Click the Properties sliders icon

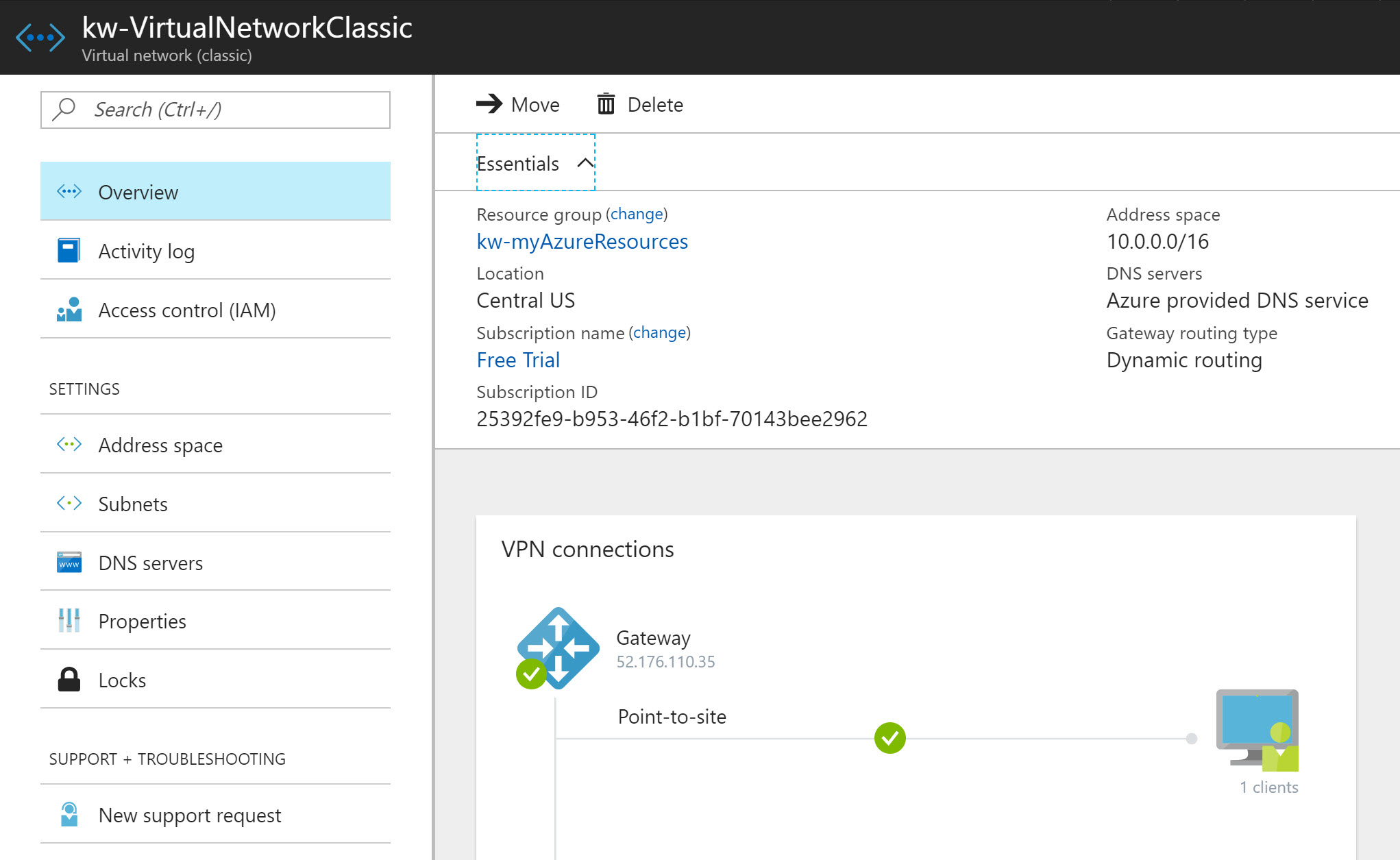point(69,620)
